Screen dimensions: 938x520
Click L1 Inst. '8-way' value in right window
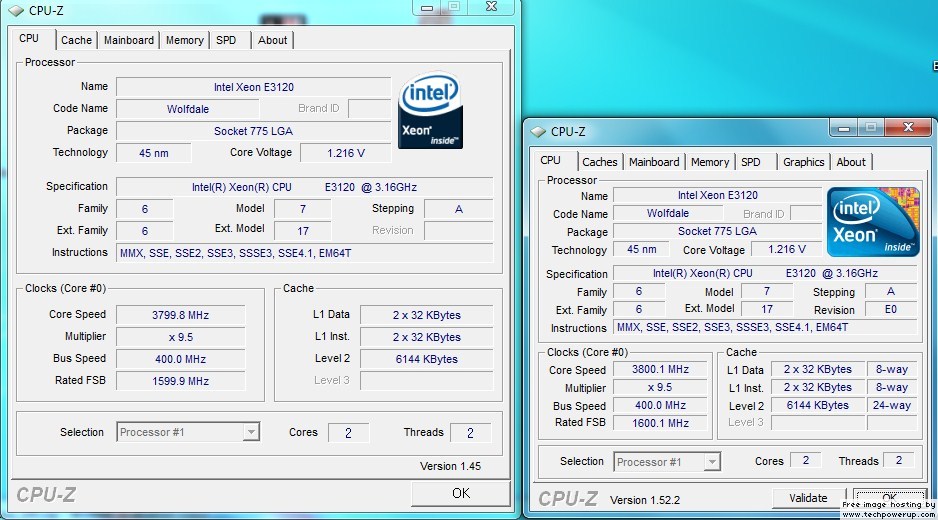click(891, 387)
